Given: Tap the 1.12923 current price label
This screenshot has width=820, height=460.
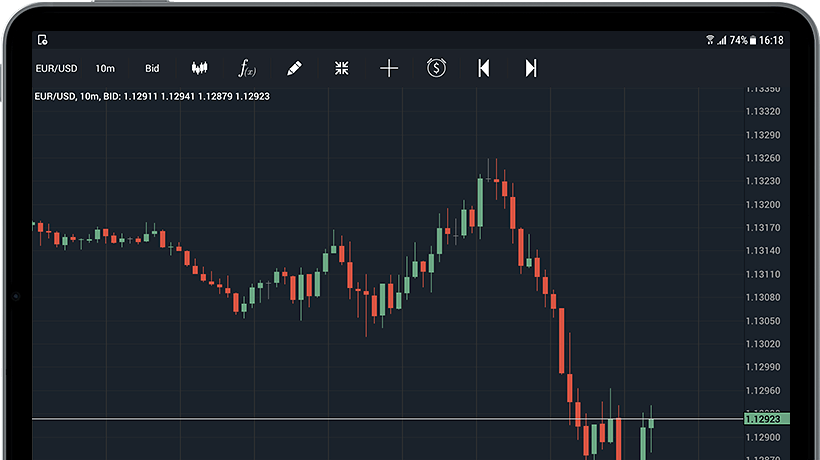Looking at the screenshot, I should (767, 419).
